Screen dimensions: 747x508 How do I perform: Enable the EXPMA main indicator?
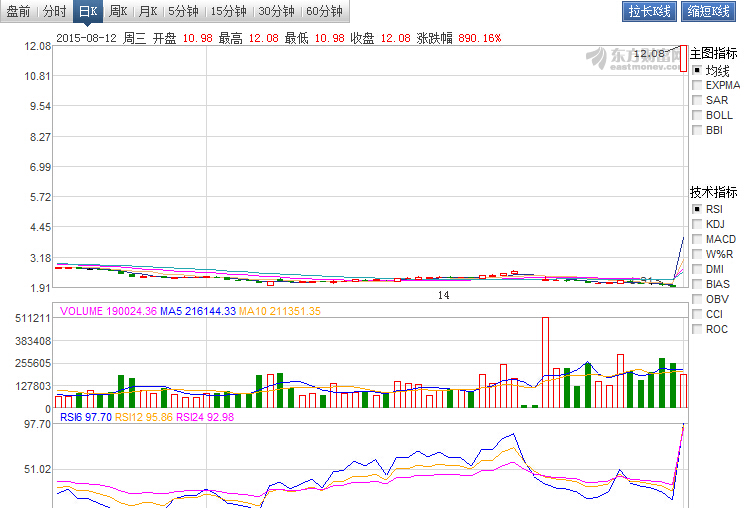[697, 86]
